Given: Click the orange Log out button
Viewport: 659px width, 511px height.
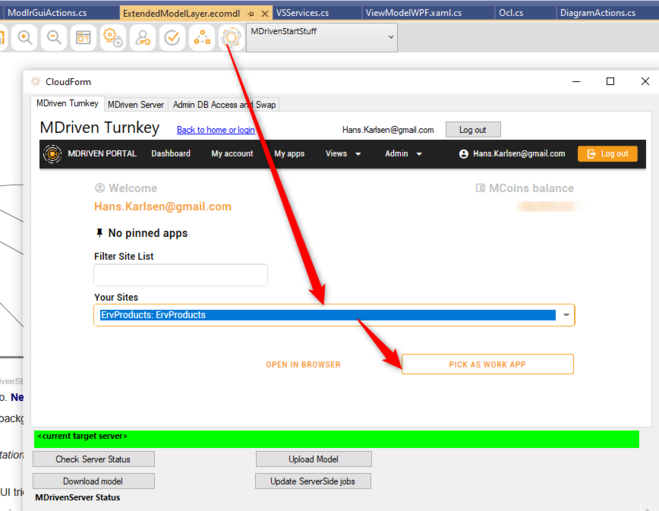Looking at the screenshot, I should [607, 154].
